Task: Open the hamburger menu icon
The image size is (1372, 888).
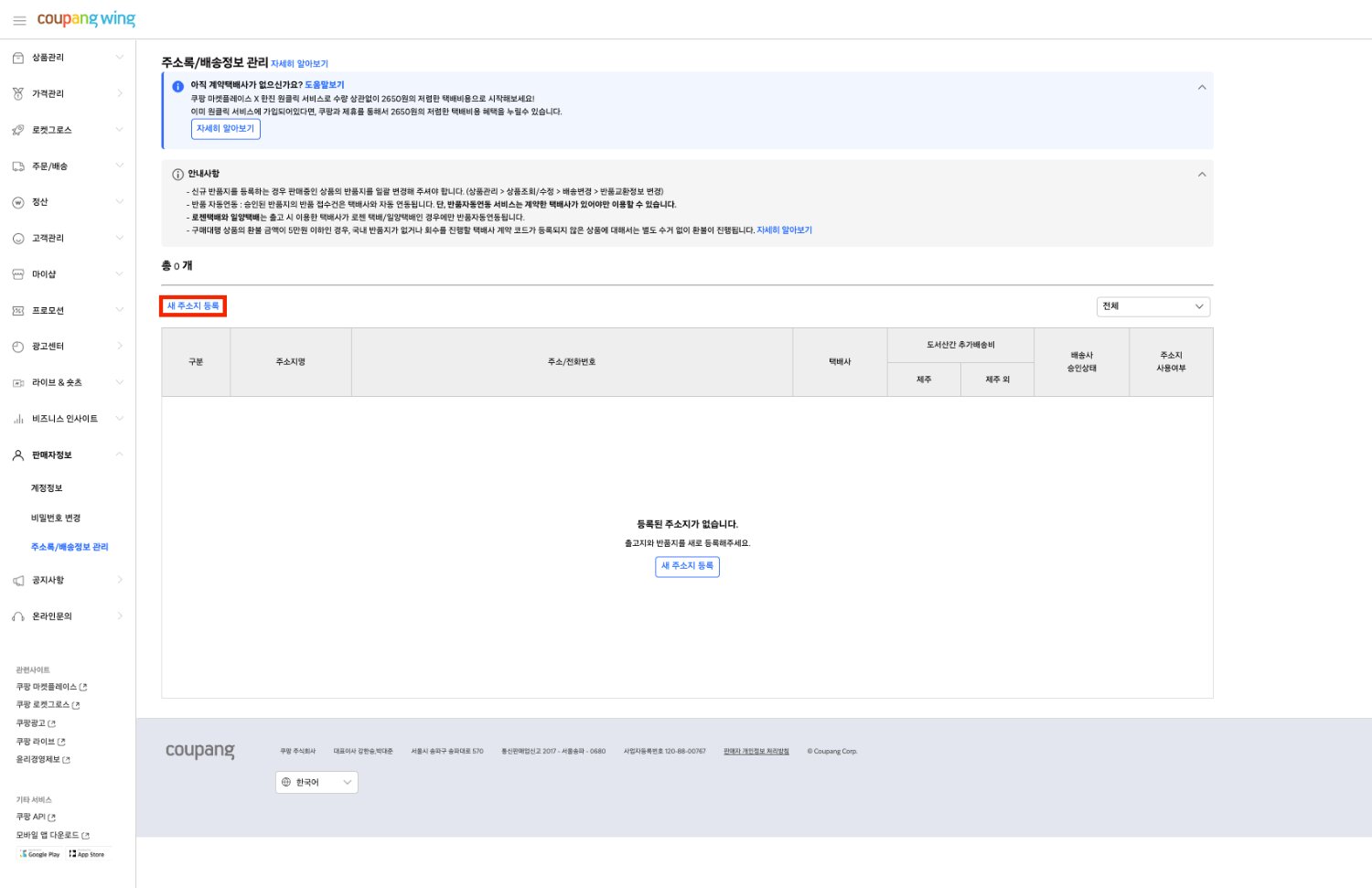Action: [x=19, y=20]
